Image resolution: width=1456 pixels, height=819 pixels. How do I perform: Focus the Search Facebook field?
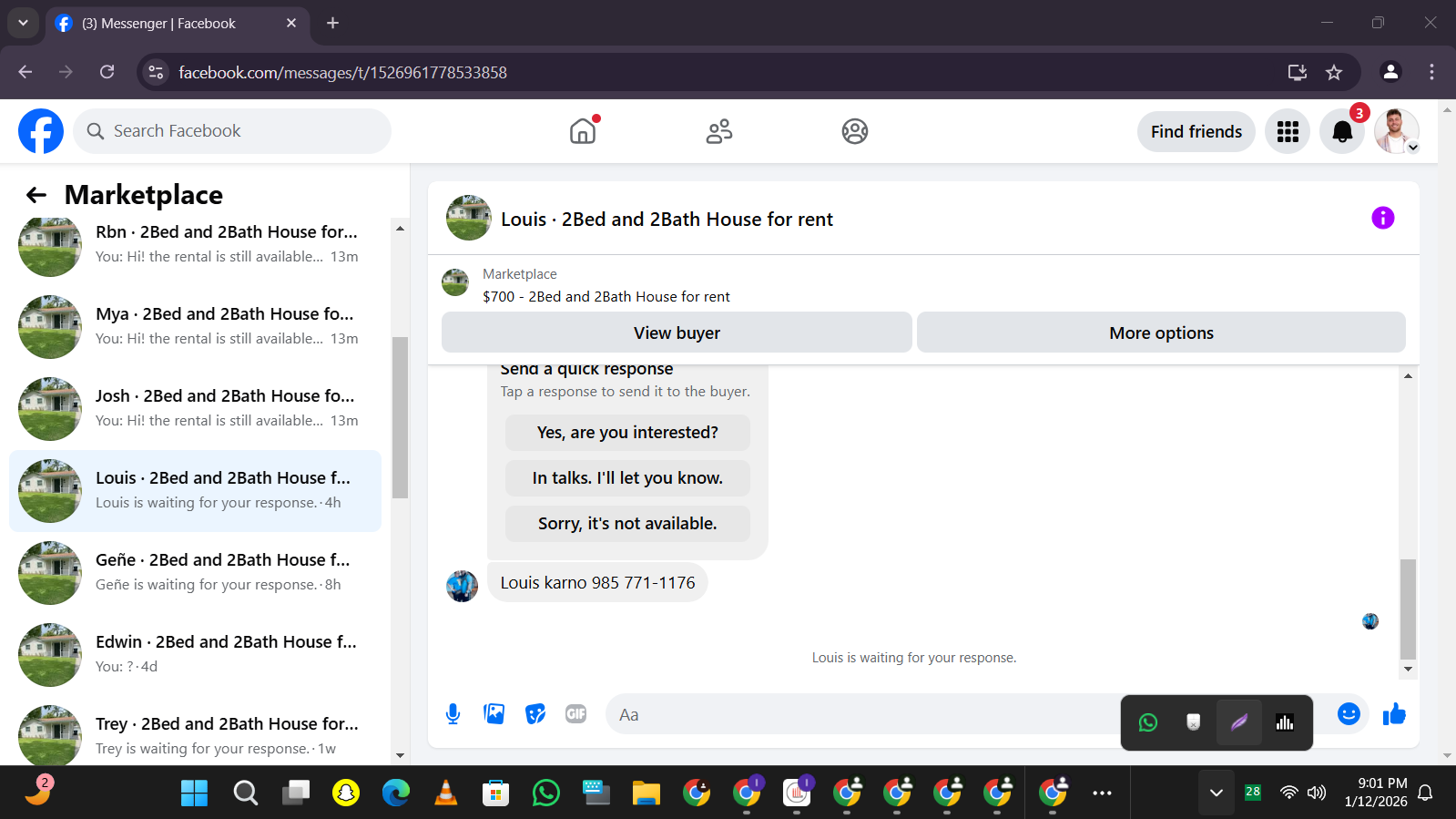(232, 131)
